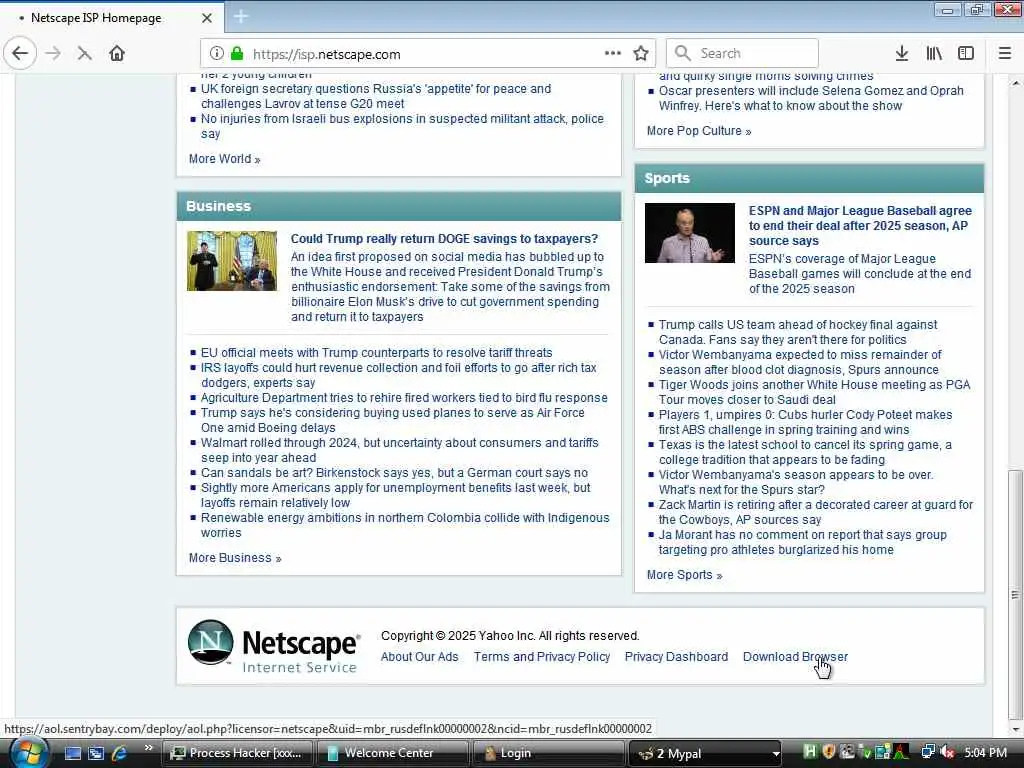Click the Download Browser link
The width and height of the screenshot is (1024, 768).
(x=795, y=657)
